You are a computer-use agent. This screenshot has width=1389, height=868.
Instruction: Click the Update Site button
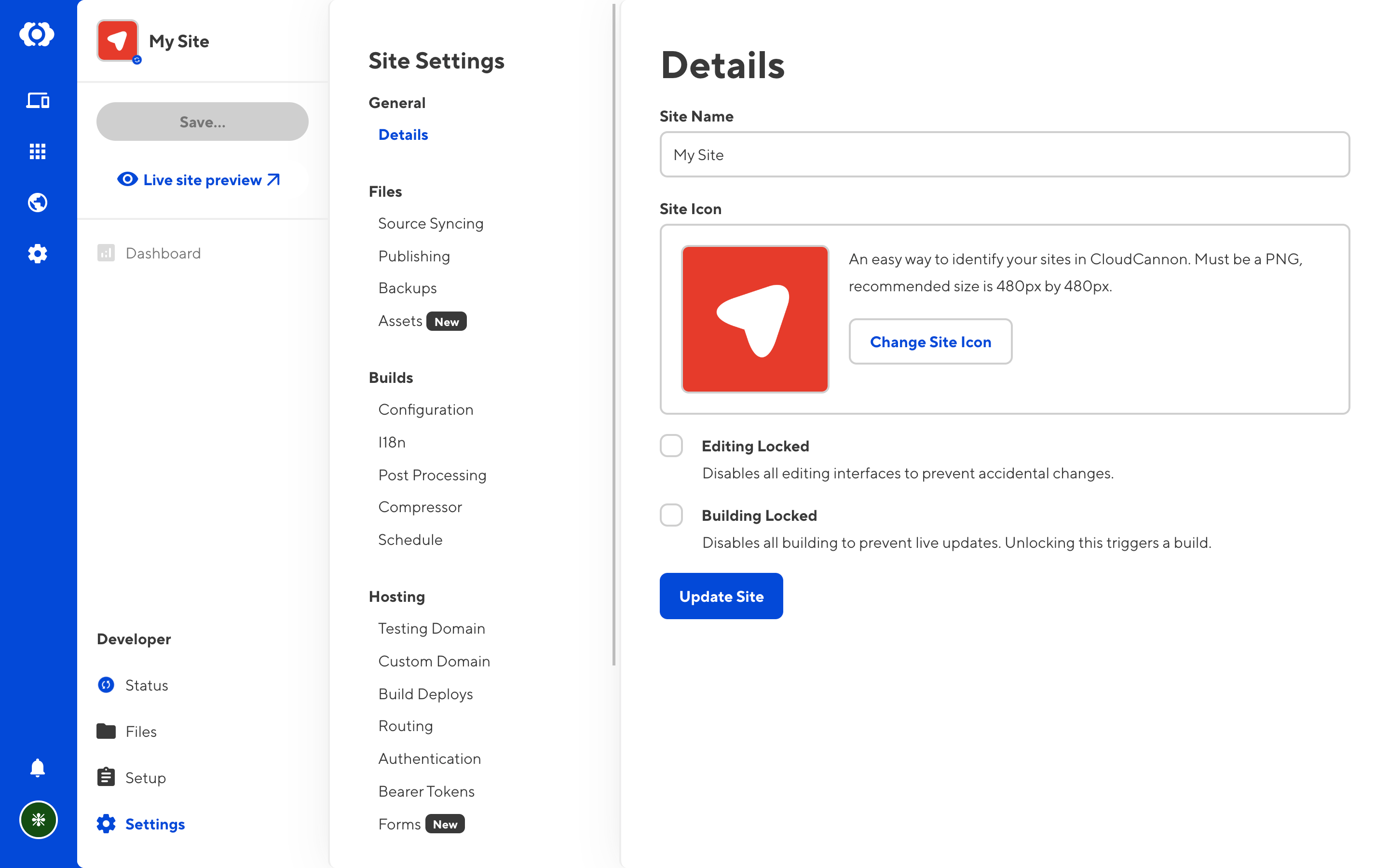721,596
